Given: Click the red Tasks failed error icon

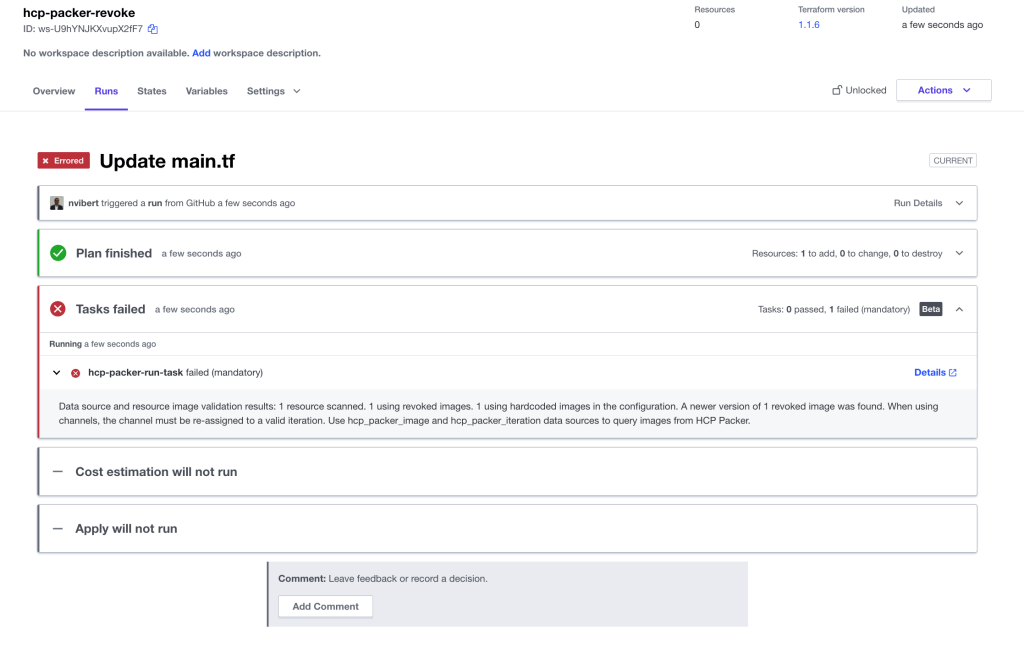Looking at the screenshot, I should [x=58, y=309].
